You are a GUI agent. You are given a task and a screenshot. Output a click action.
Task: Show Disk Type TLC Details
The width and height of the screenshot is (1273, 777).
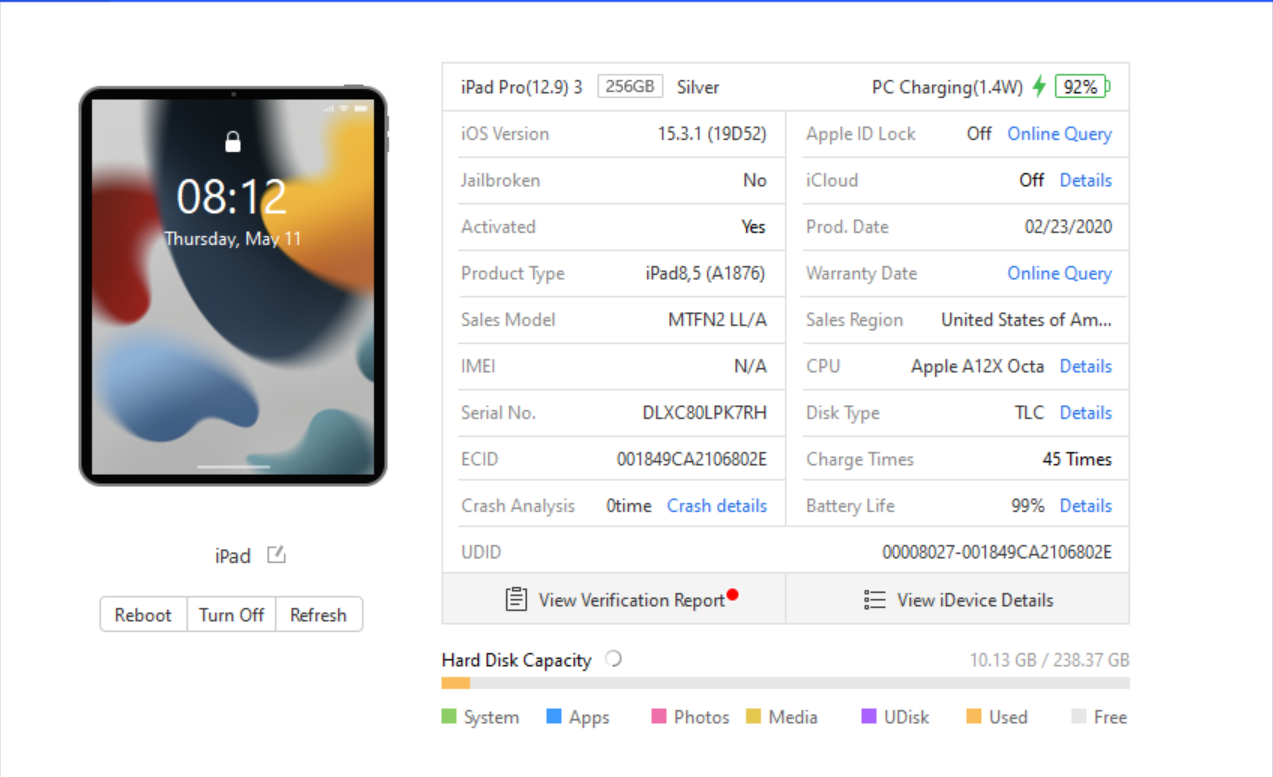pos(1085,412)
